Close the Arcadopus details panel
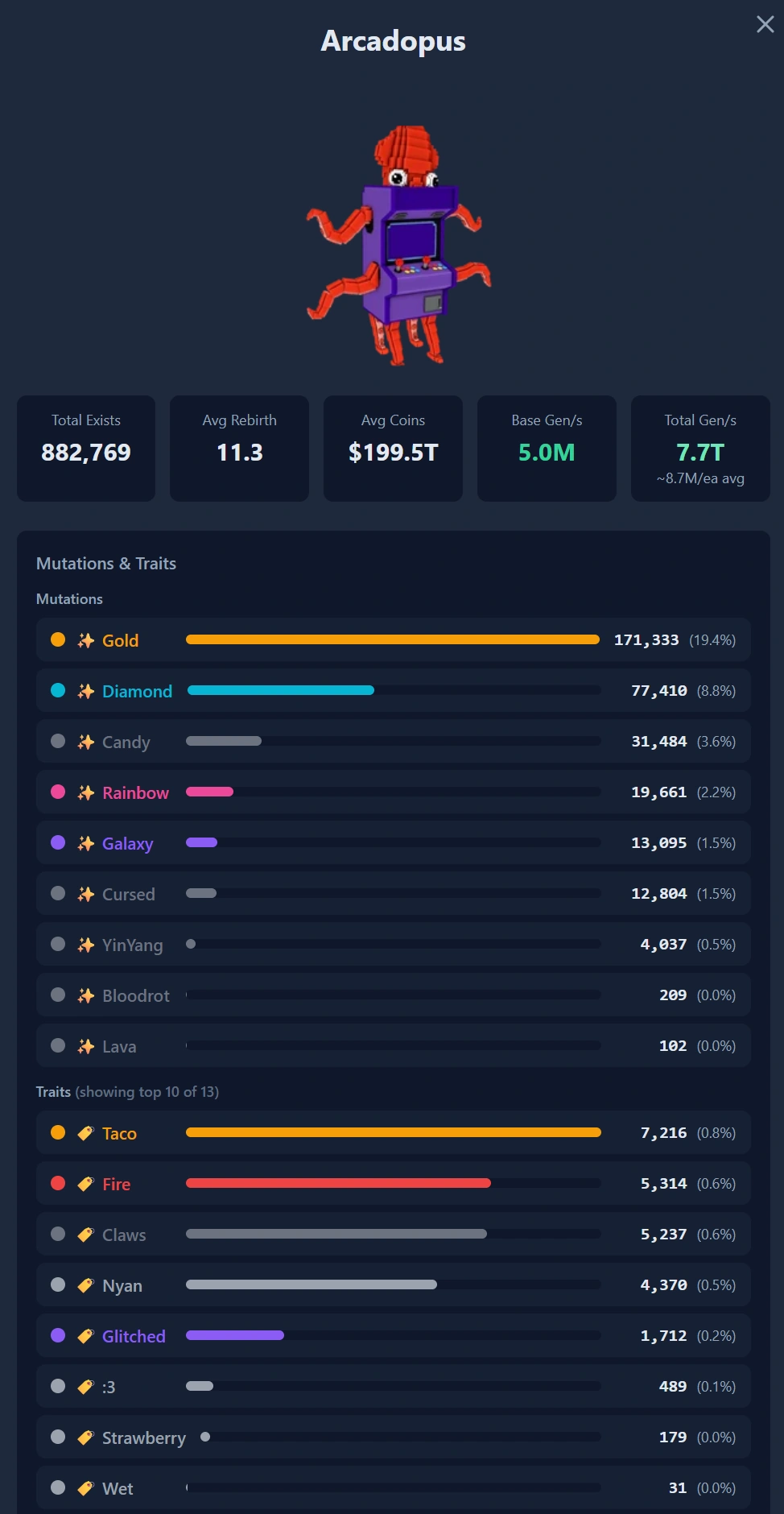This screenshot has height=1514, width=784. tap(765, 25)
